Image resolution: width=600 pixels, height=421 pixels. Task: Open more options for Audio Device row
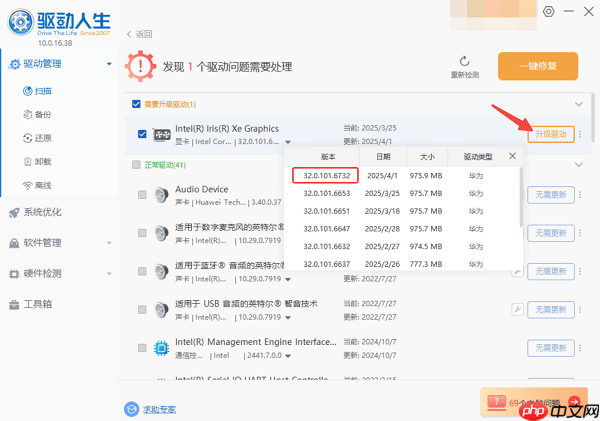tap(580, 195)
